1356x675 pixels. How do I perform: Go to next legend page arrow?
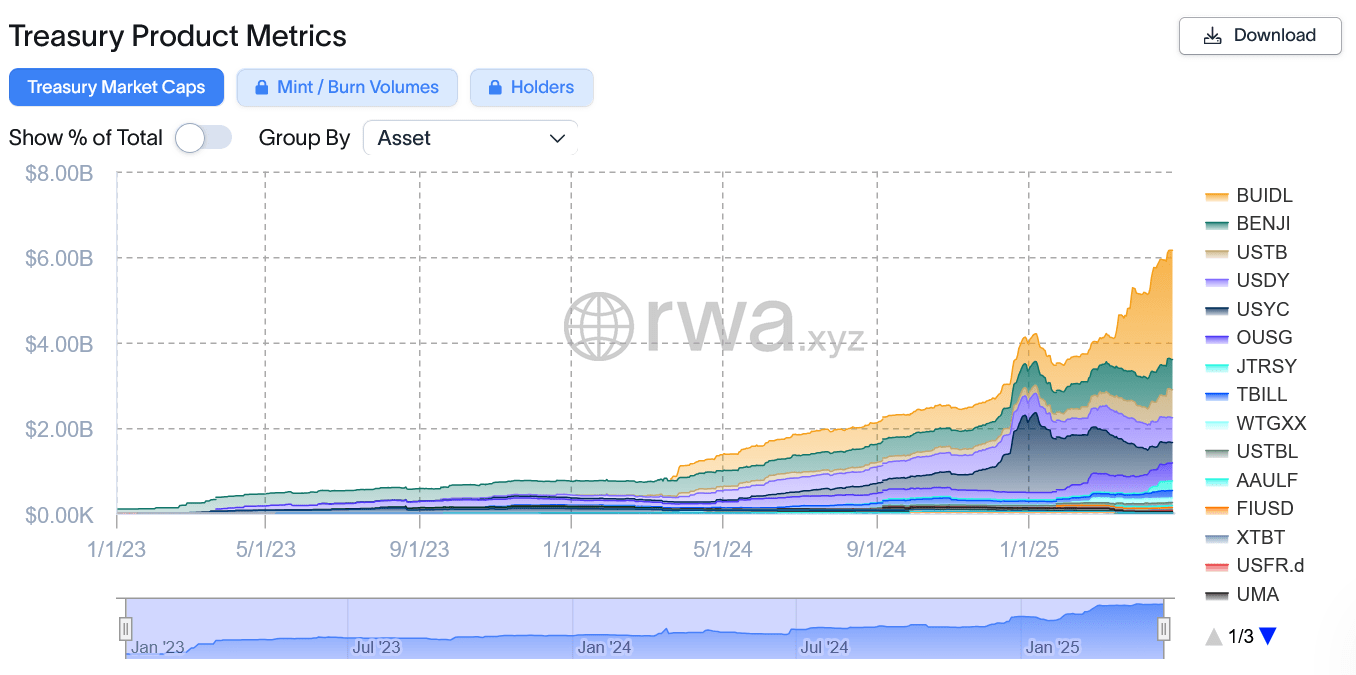(1268, 636)
